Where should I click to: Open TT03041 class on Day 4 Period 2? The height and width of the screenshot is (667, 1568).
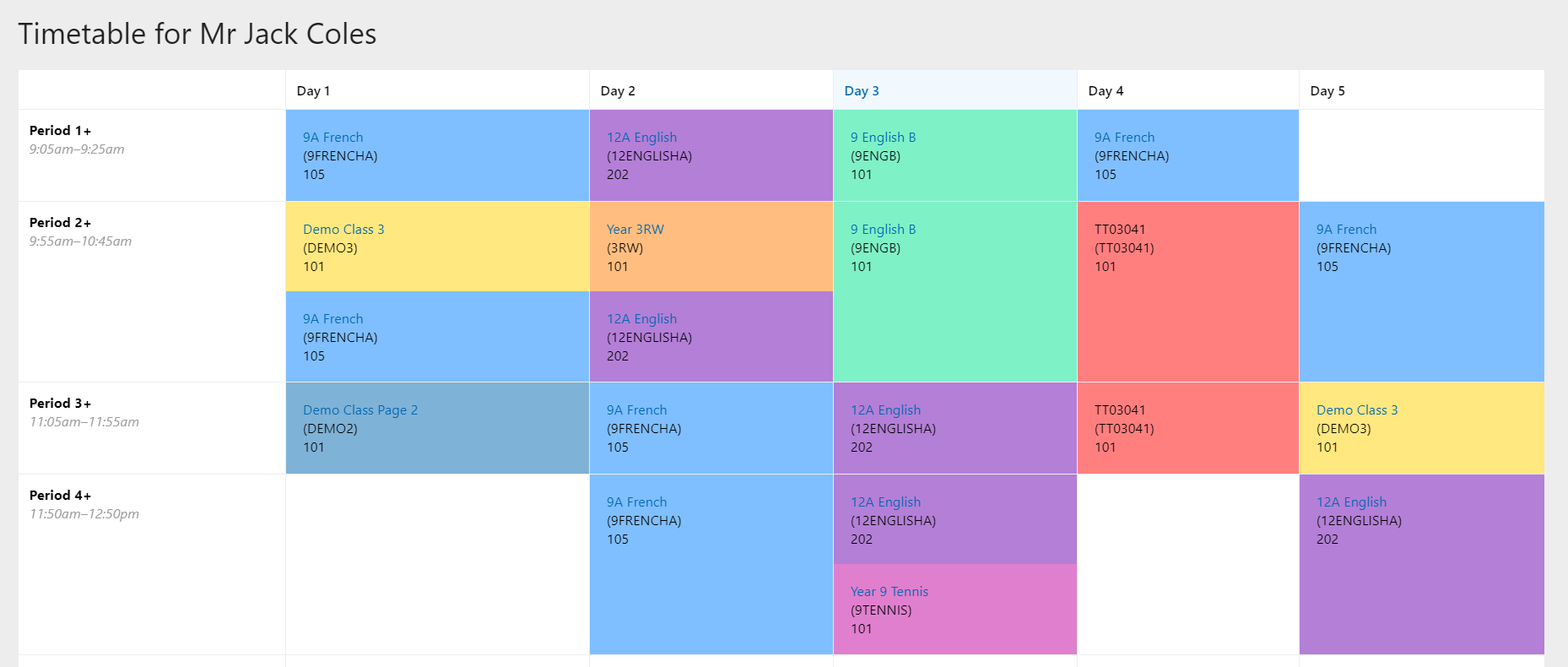coord(1121,229)
